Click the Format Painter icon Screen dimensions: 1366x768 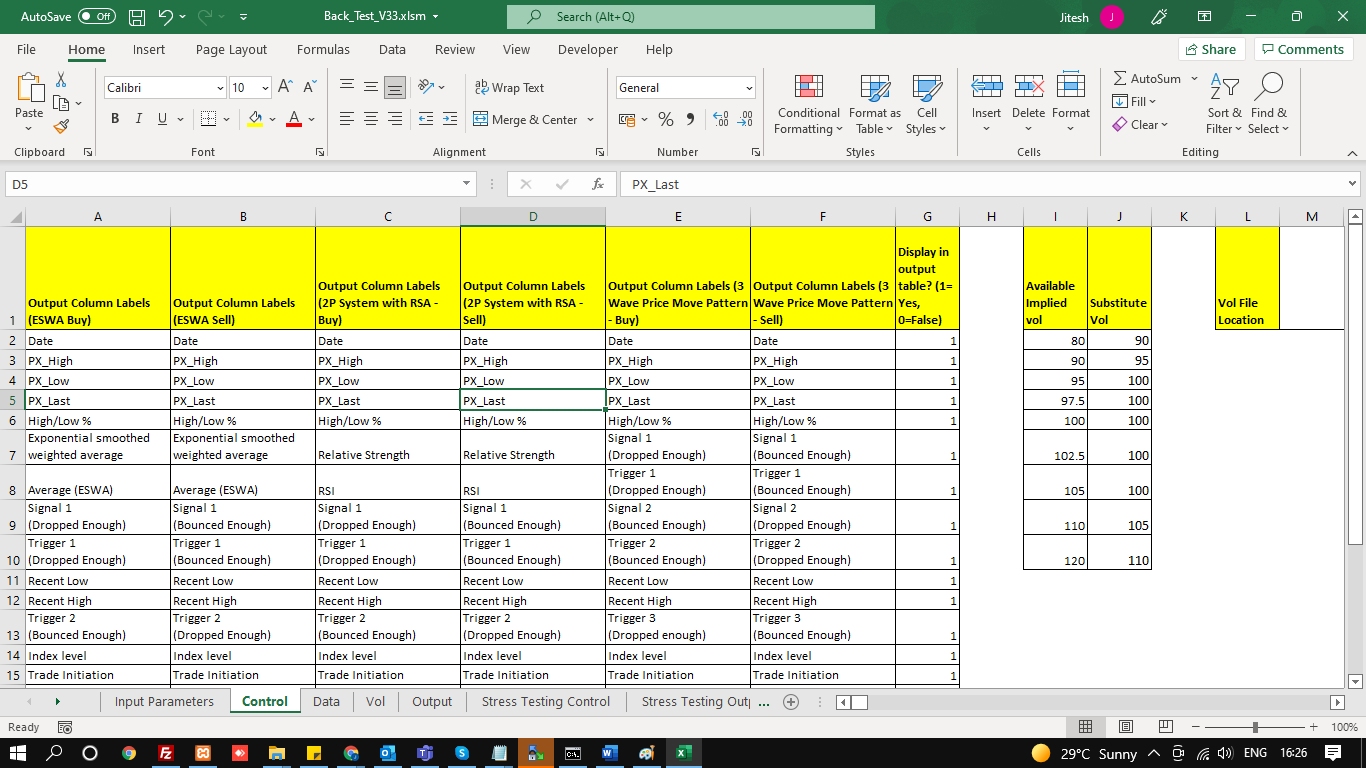click(x=61, y=126)
